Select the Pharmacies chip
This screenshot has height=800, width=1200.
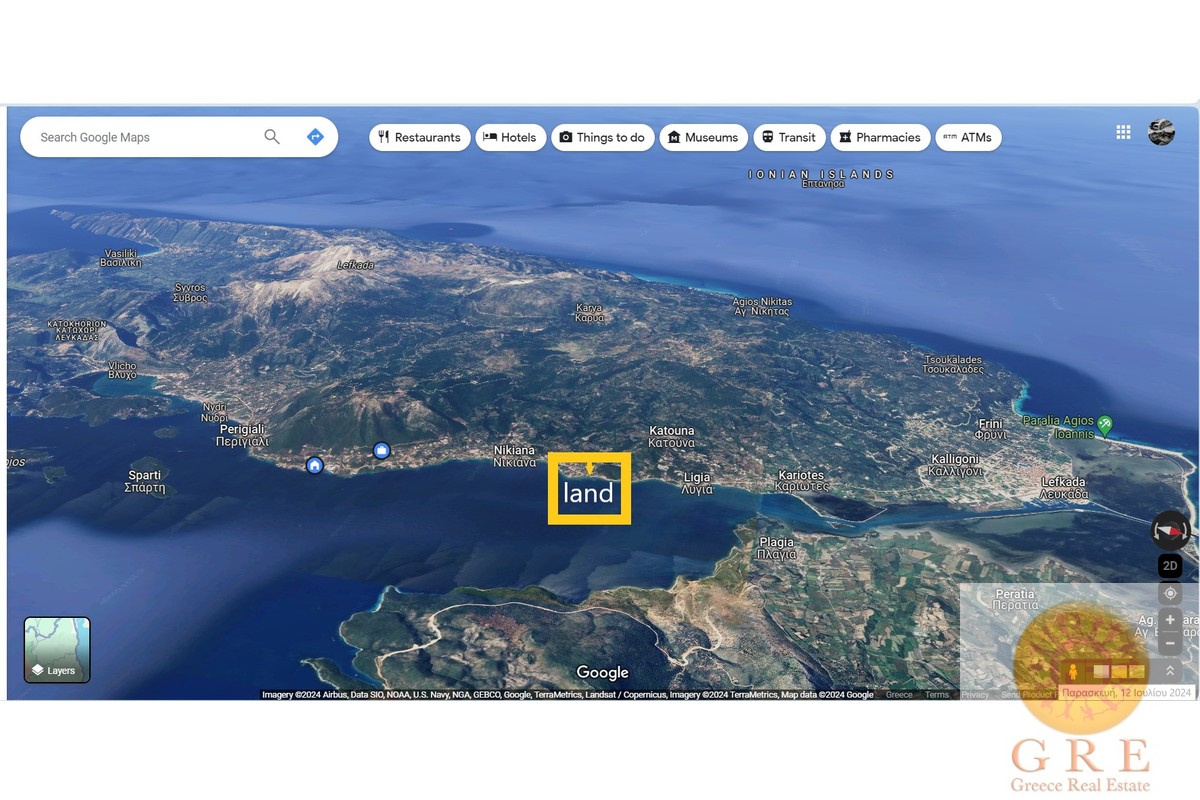click(880, 138)
